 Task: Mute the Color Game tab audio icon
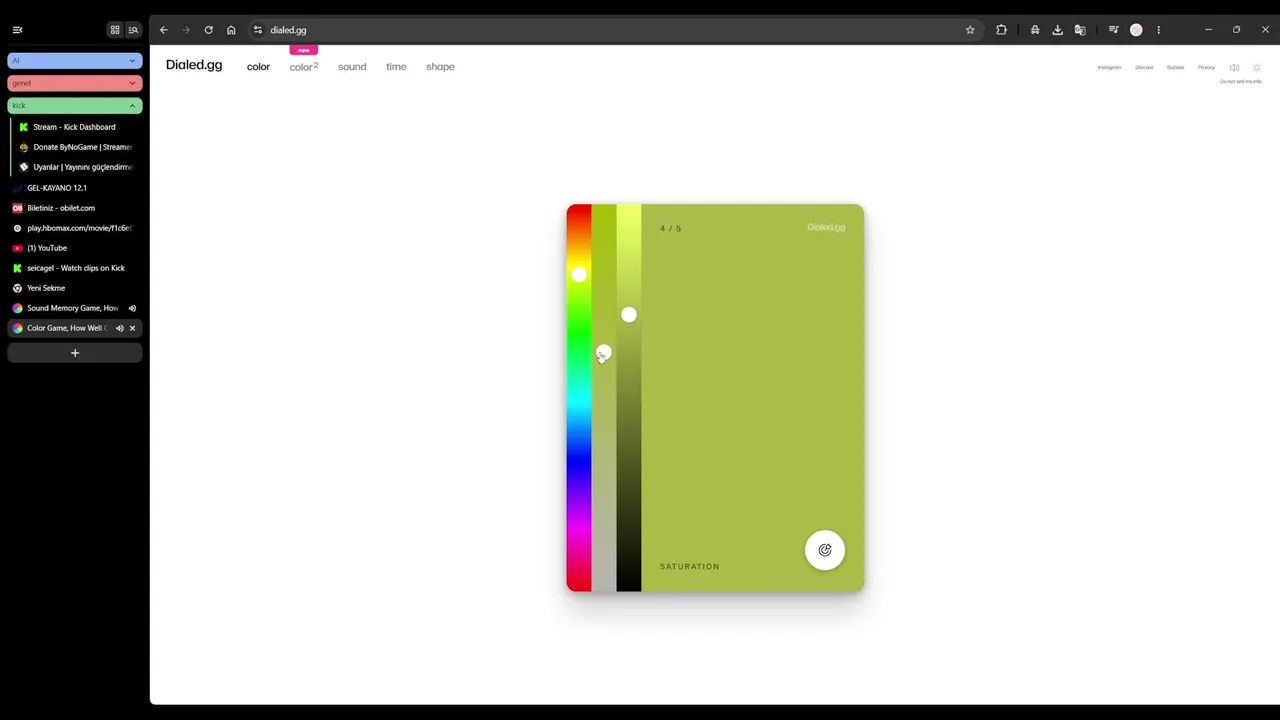pos(119,328)
